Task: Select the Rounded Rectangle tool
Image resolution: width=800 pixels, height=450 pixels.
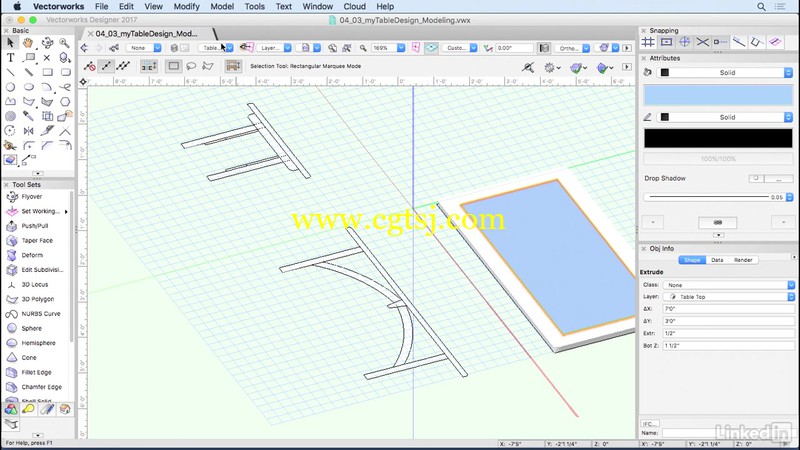Action: pos(65,72)
